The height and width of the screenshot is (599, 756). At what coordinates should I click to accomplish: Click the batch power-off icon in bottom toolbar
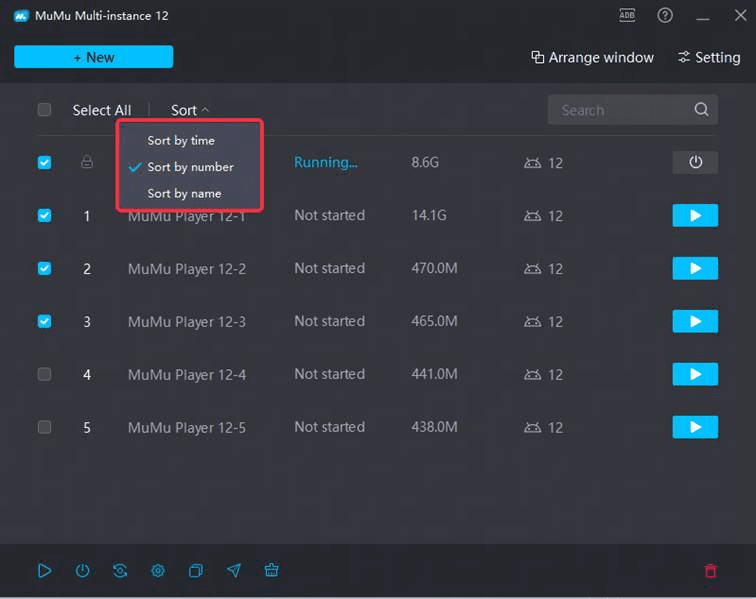pos(82,570)
